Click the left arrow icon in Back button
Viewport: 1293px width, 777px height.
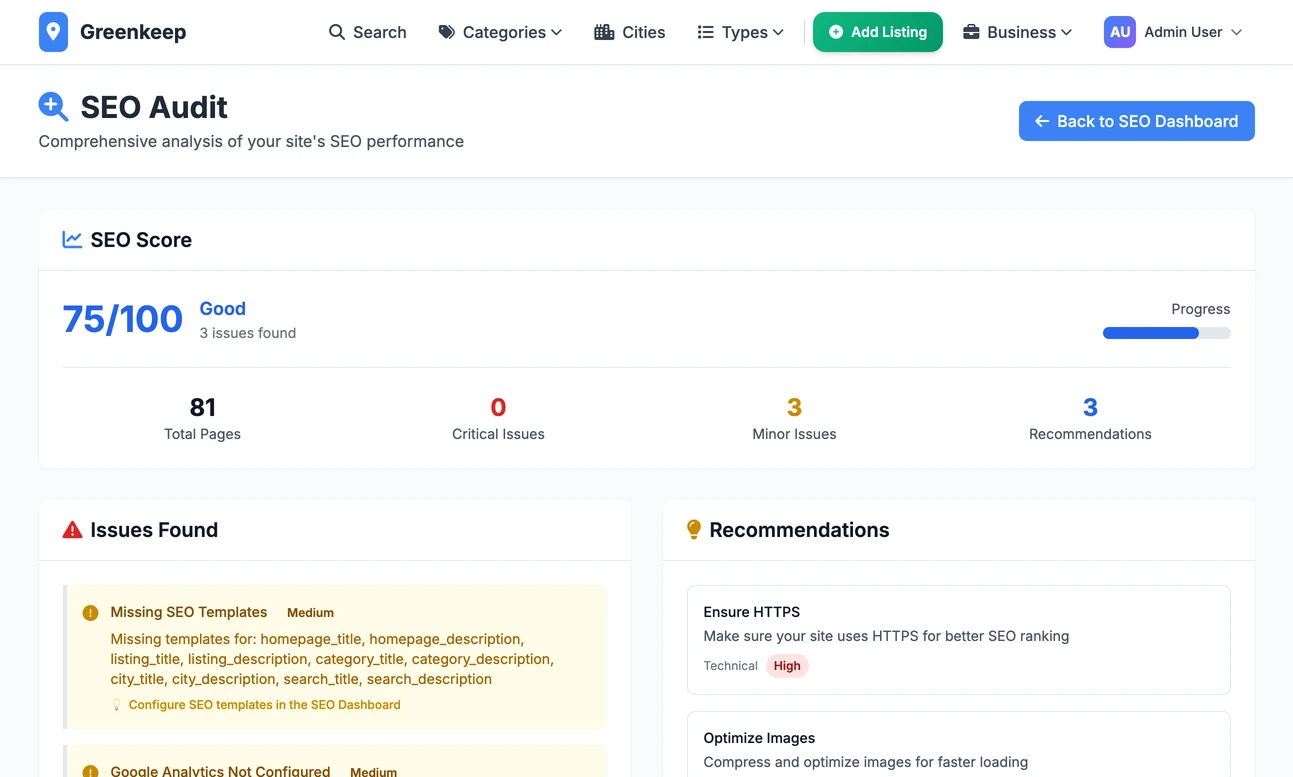coord(1042,121)
